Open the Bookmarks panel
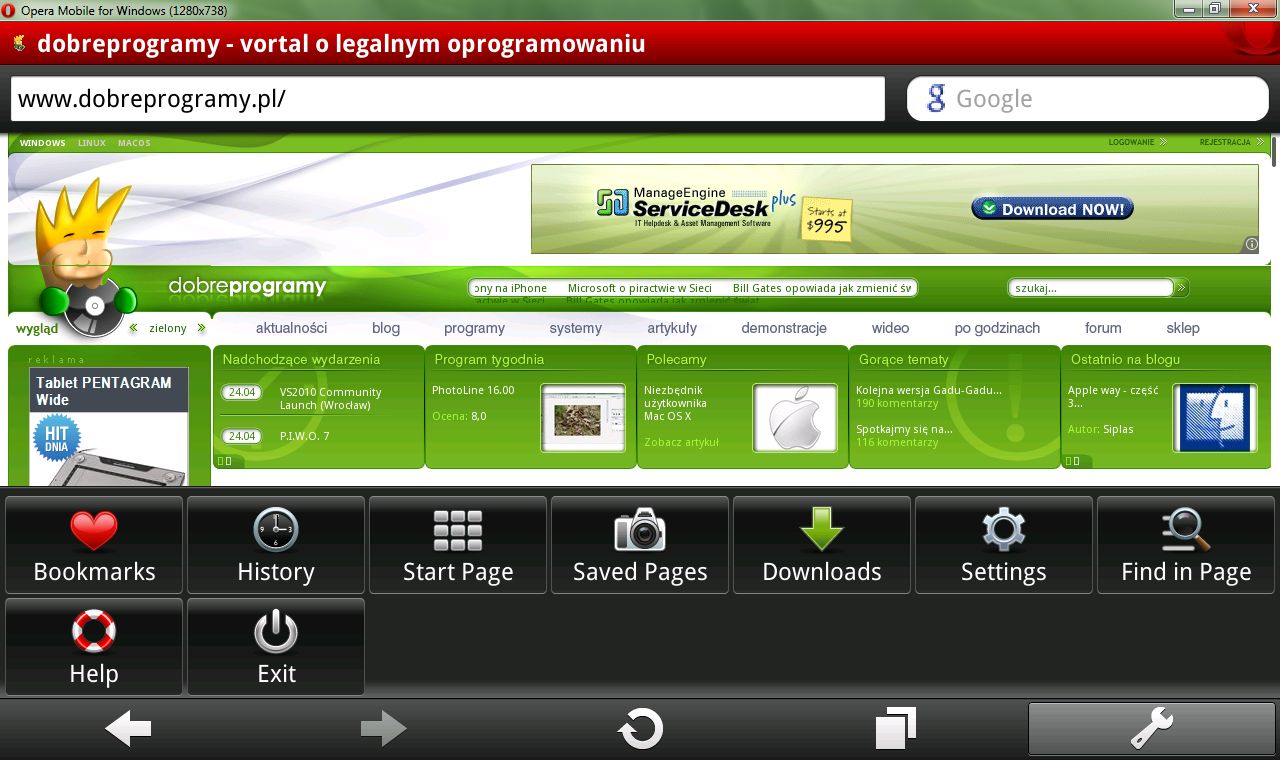1280x760 pixels. pyautogui.click(x=94, y=545)
